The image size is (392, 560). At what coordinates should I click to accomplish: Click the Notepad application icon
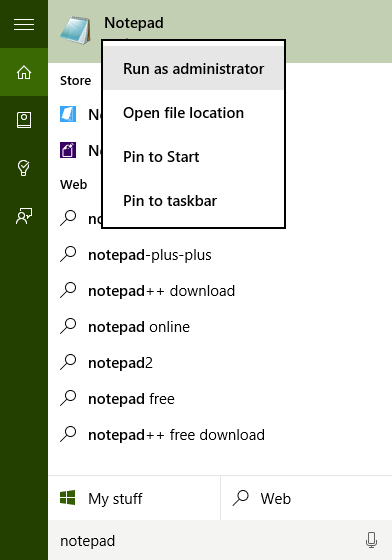(x=76, y=30)
